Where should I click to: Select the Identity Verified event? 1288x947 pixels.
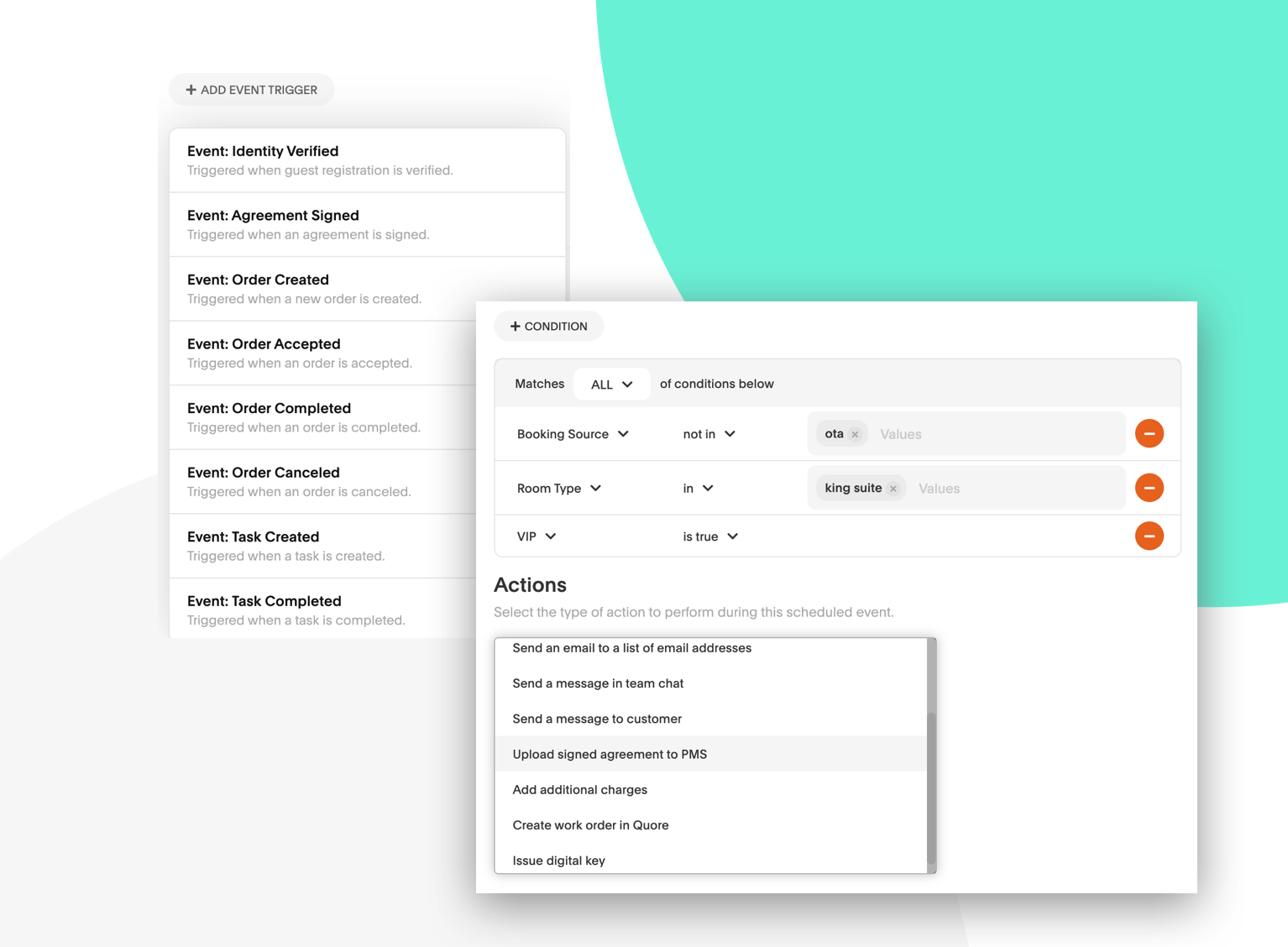click(367, 160)
